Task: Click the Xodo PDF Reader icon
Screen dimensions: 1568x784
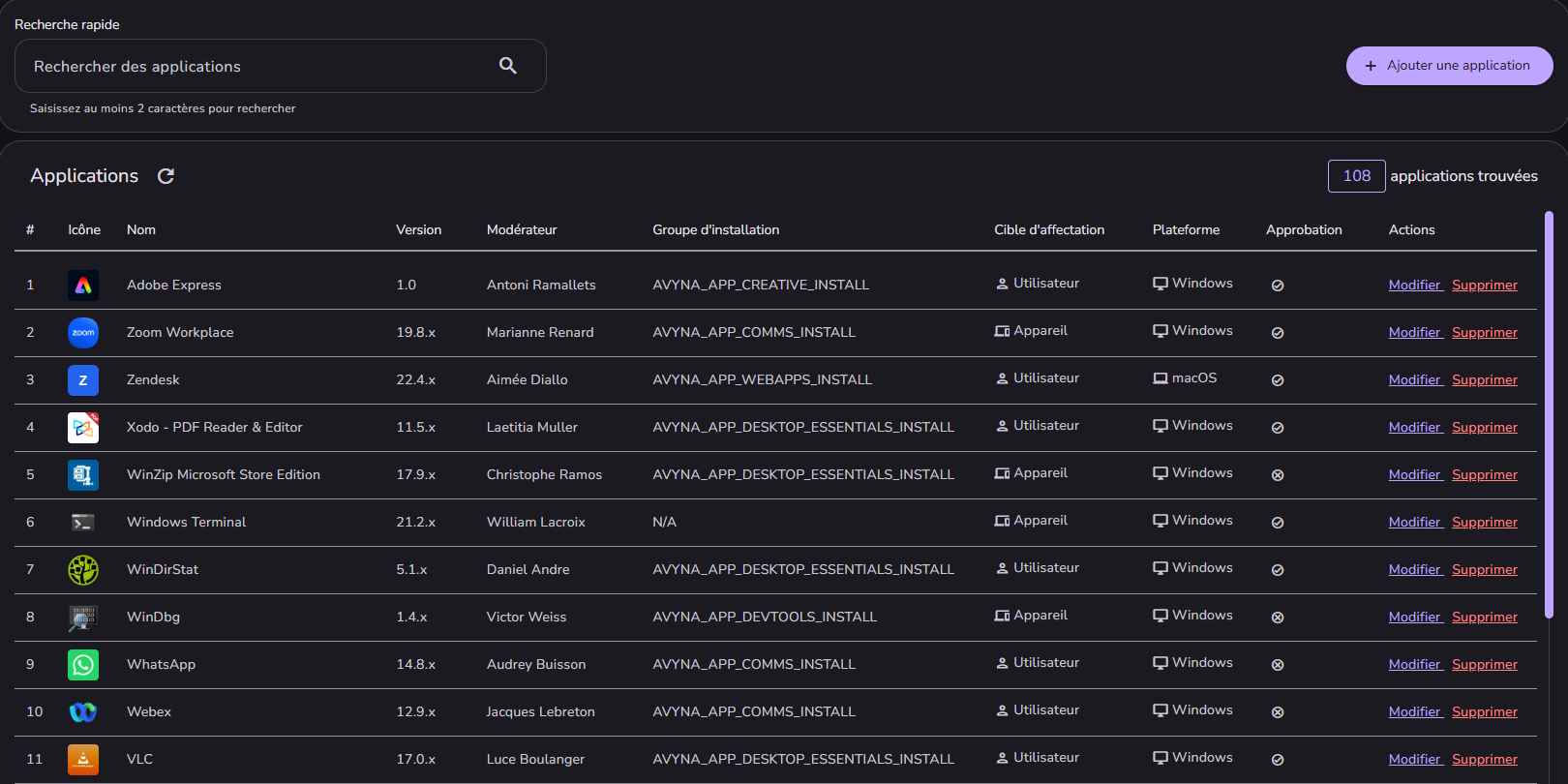Action: tap(83, 427)
